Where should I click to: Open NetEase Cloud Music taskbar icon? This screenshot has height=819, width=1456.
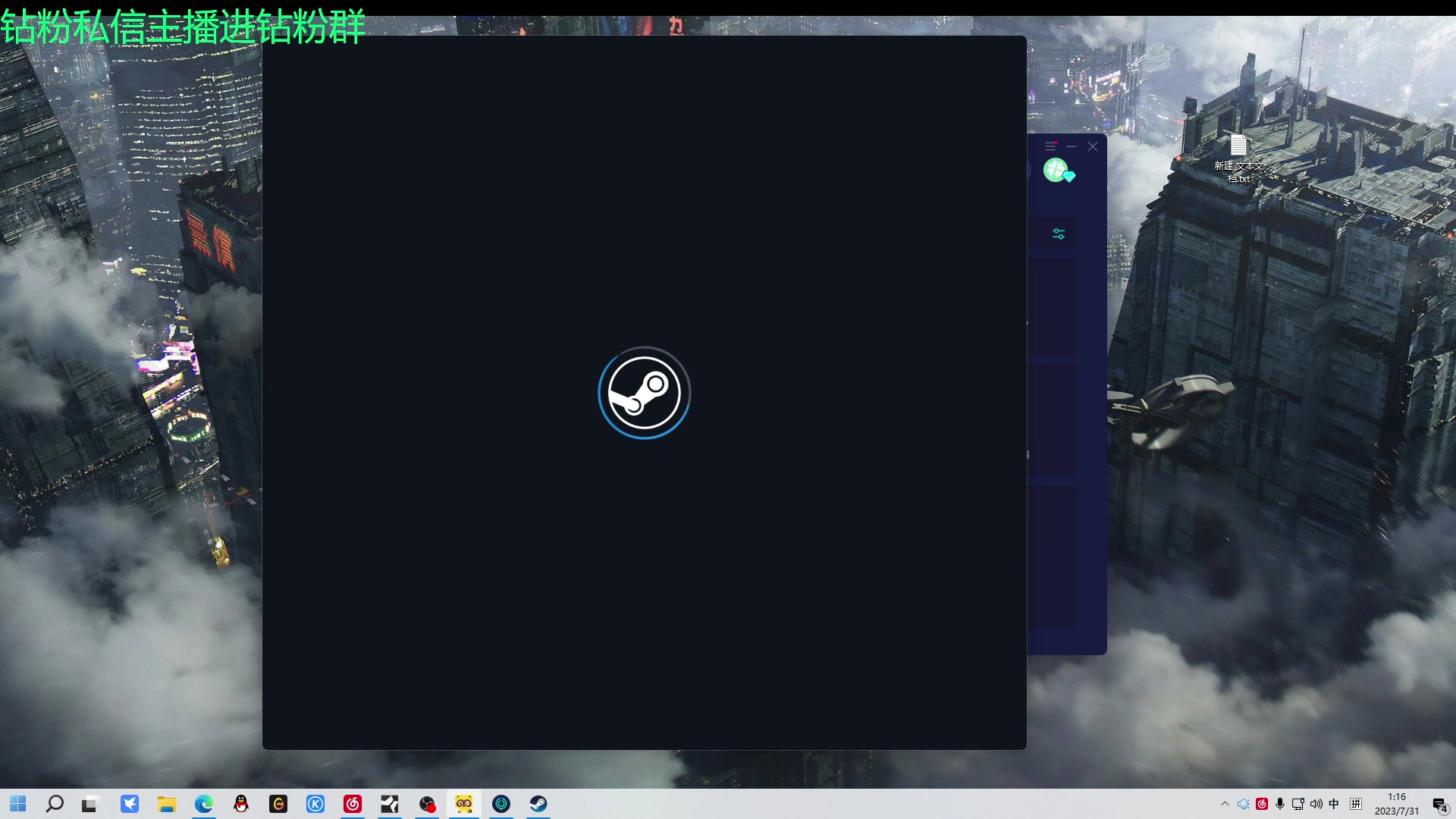353,804
